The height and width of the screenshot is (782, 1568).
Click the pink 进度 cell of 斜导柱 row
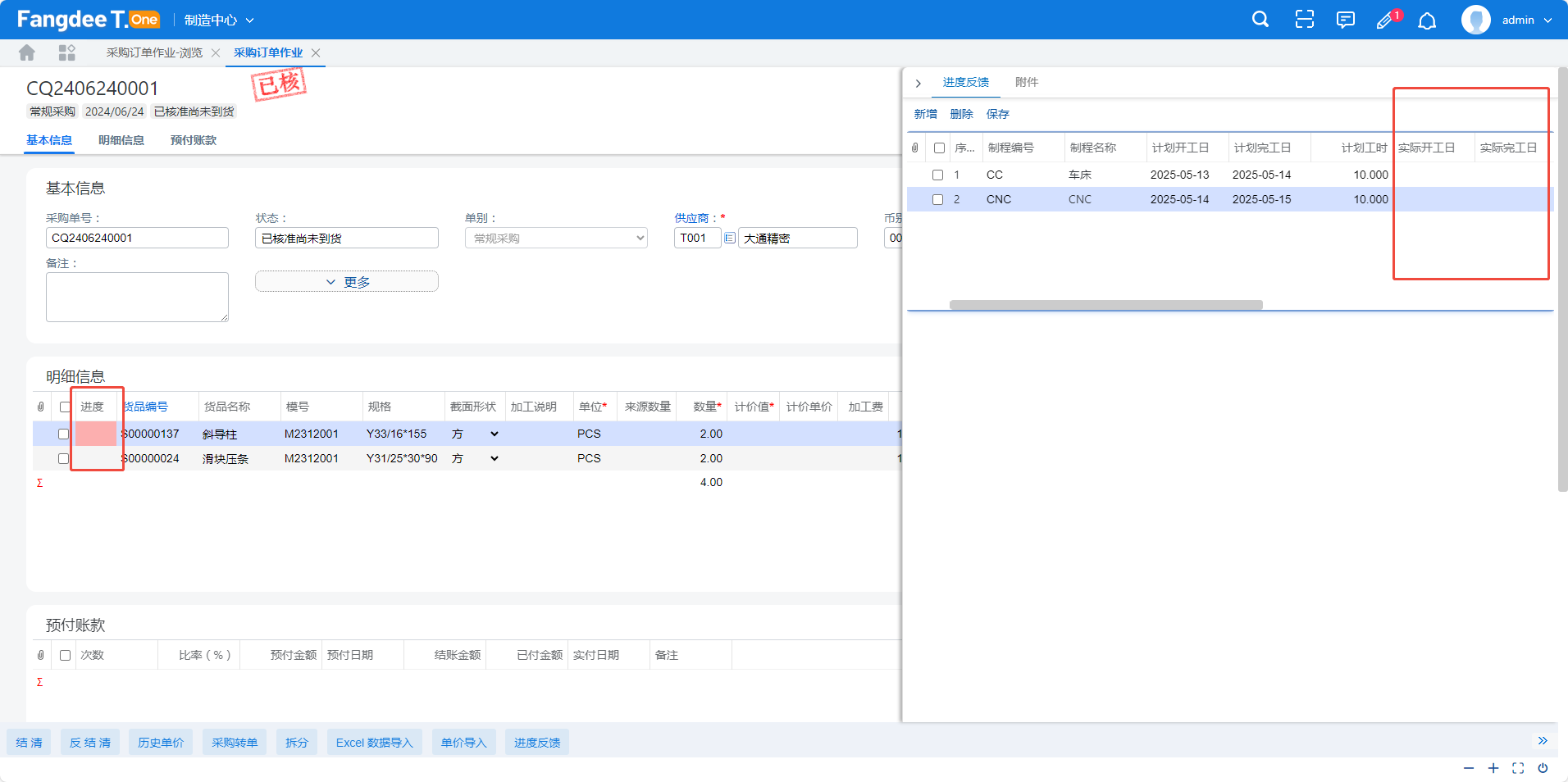(96, 434)
